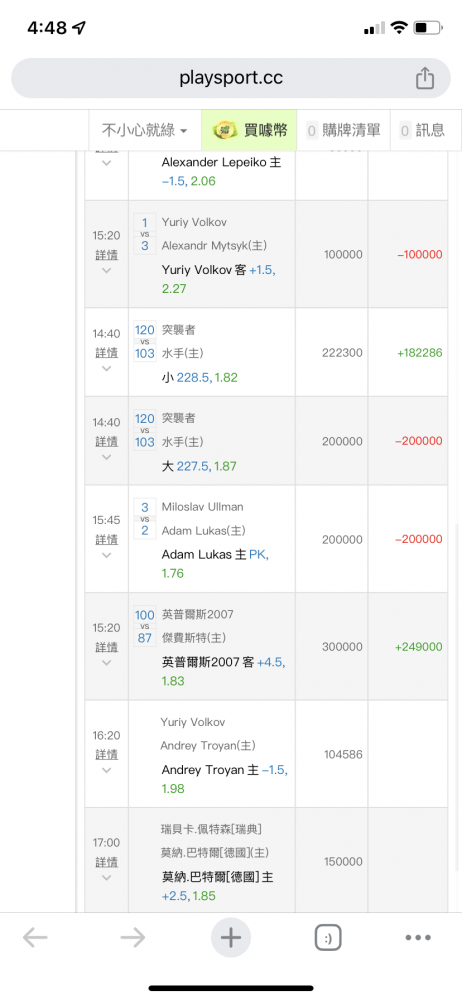Expand details chevron for 17:00 match
Image resolution: width=462 pixels, height=1000 pixels.
pyautogui.click(x=107, y=878)
